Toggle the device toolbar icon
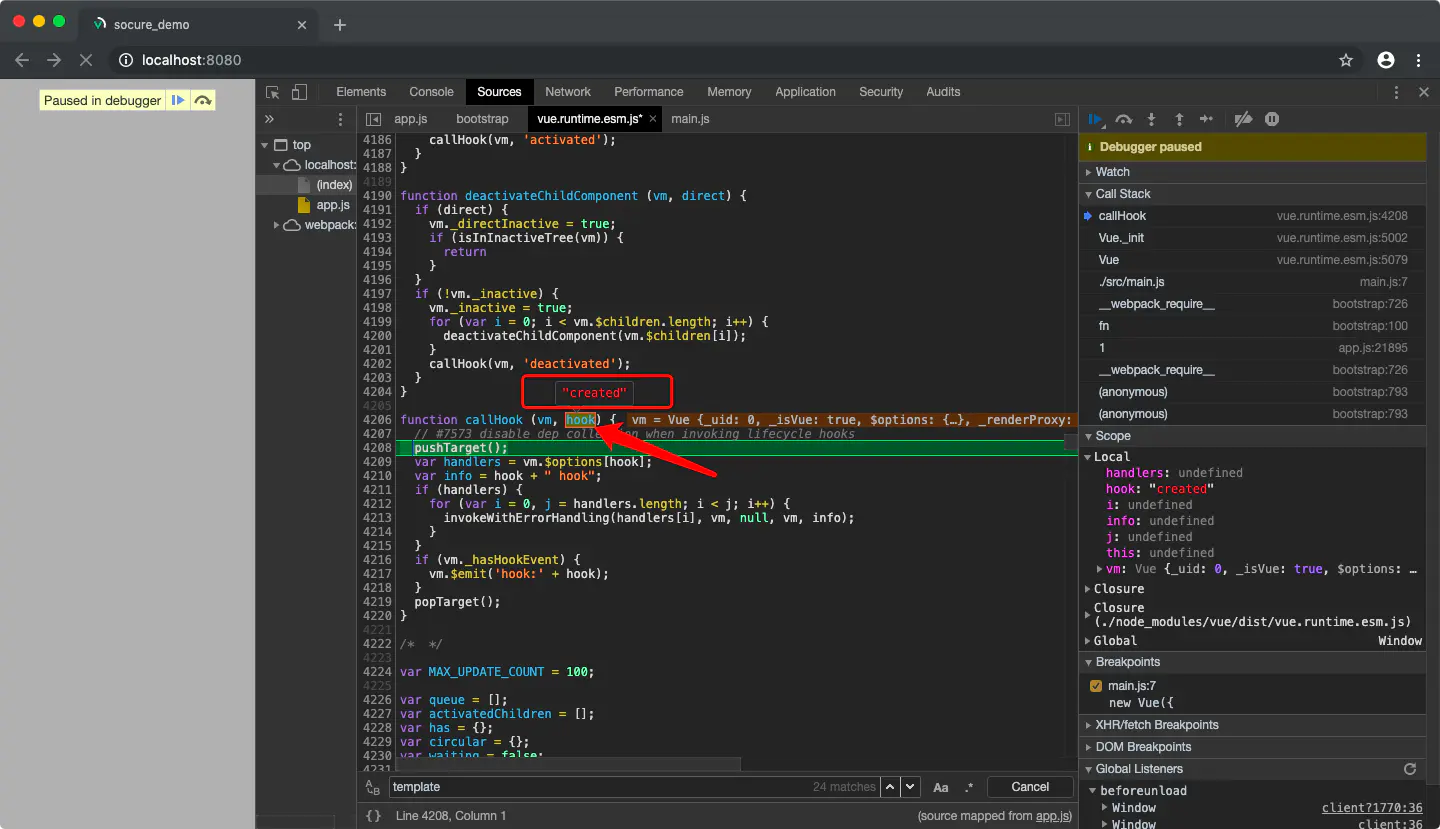 coord(299,92)
